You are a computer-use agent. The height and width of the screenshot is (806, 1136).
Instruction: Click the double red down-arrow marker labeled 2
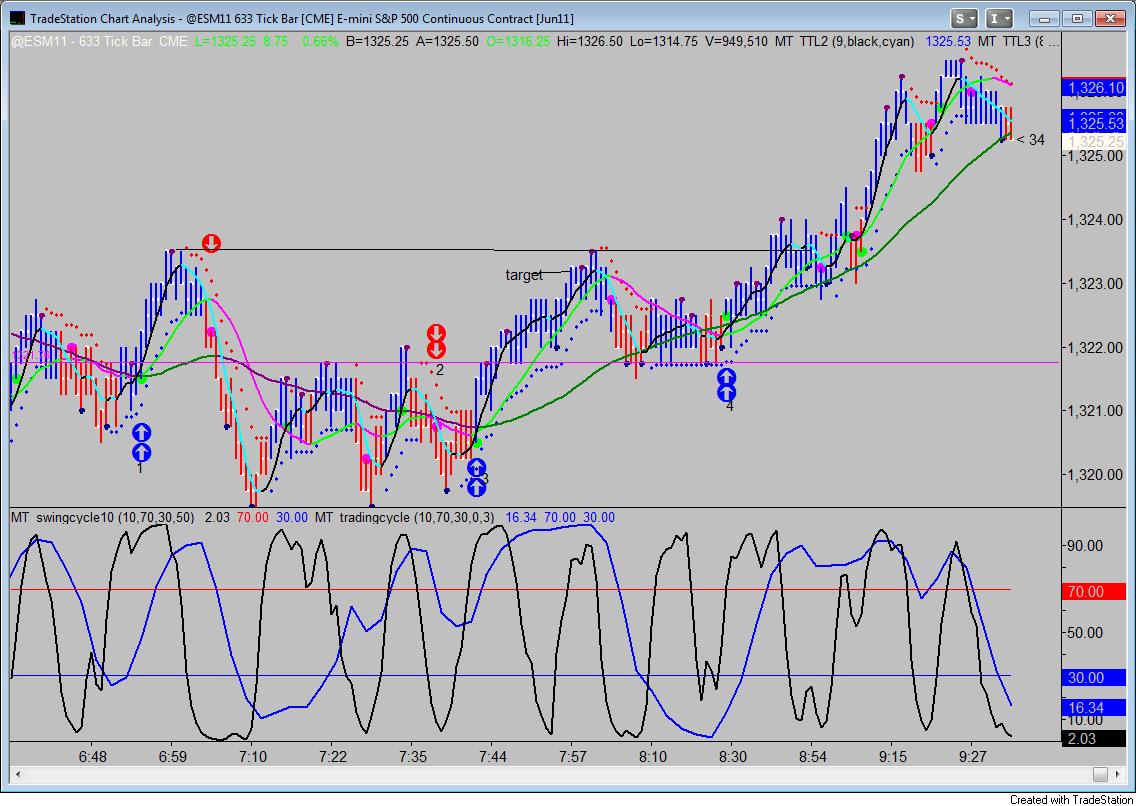click(436, 342)
